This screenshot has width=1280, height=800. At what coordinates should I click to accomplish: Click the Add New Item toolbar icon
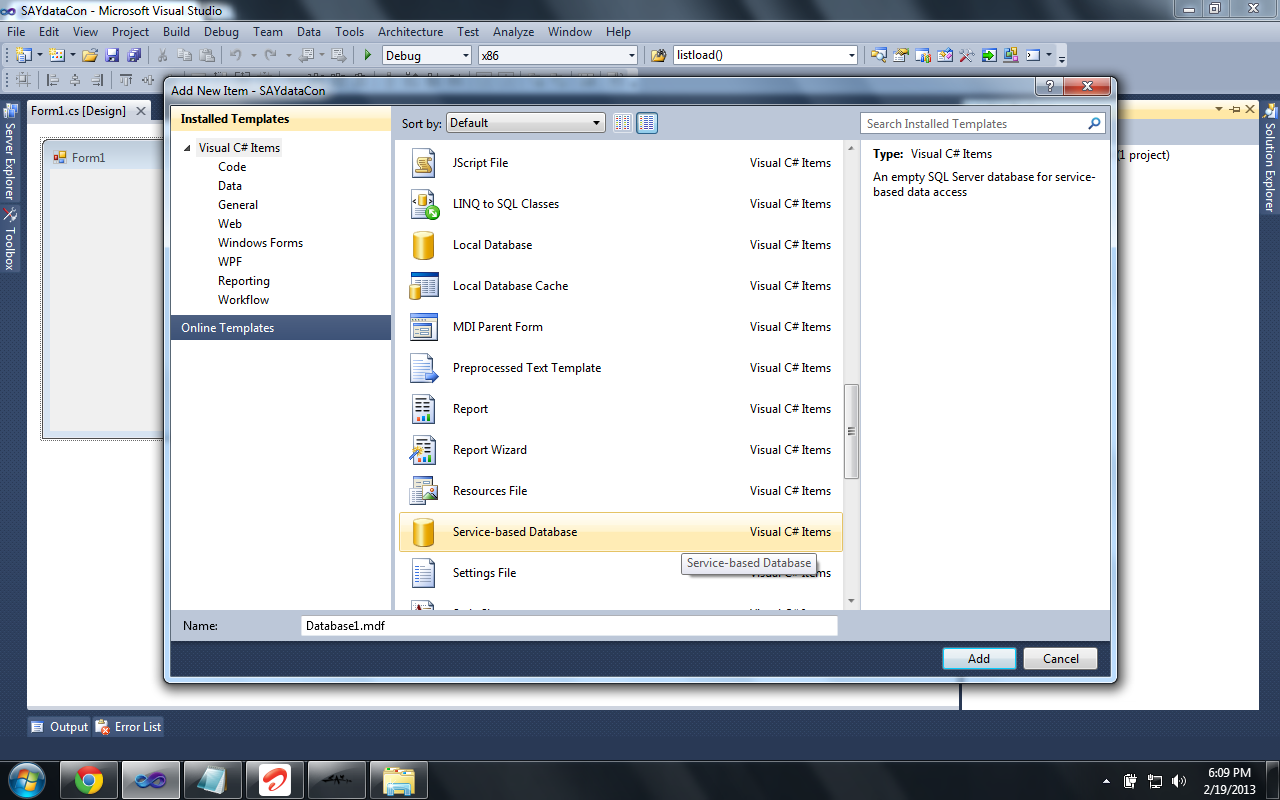pyautogui.click(x=57, y=56)
